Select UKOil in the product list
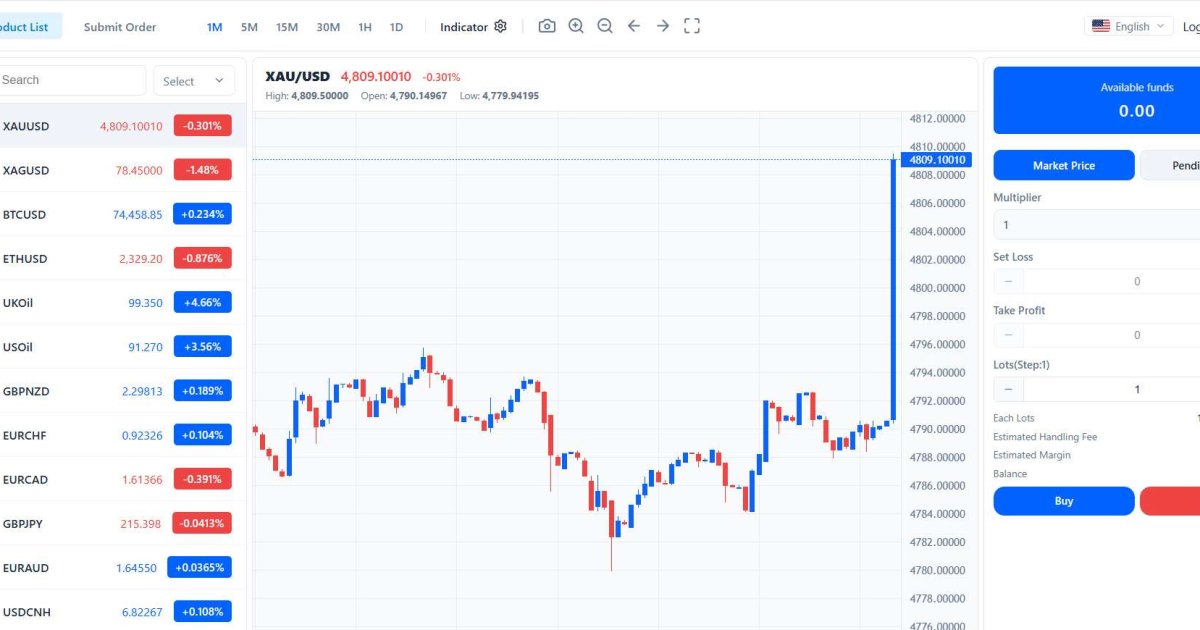 coord(122,302)
